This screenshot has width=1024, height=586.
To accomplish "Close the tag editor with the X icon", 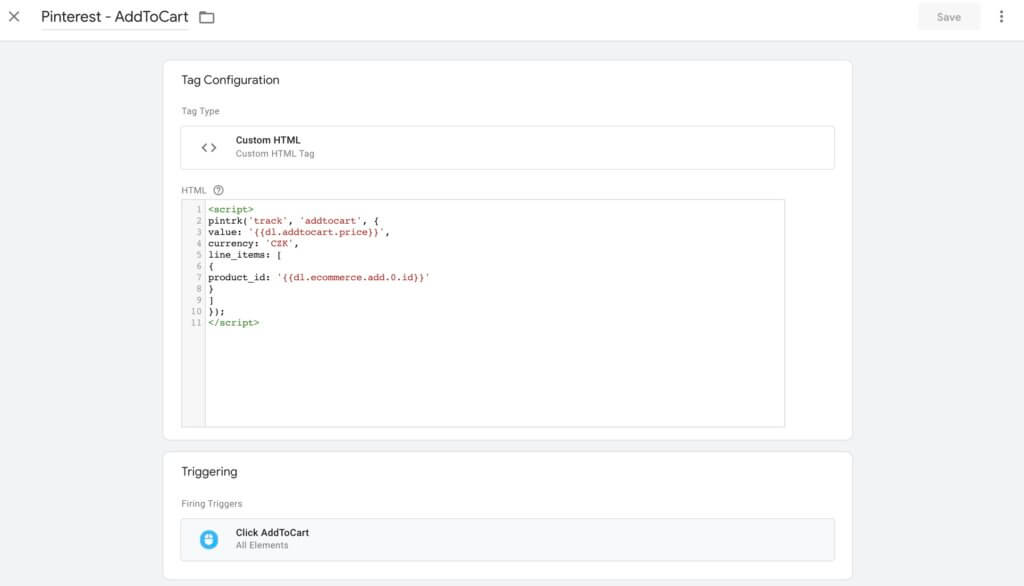I will [14, 16].
